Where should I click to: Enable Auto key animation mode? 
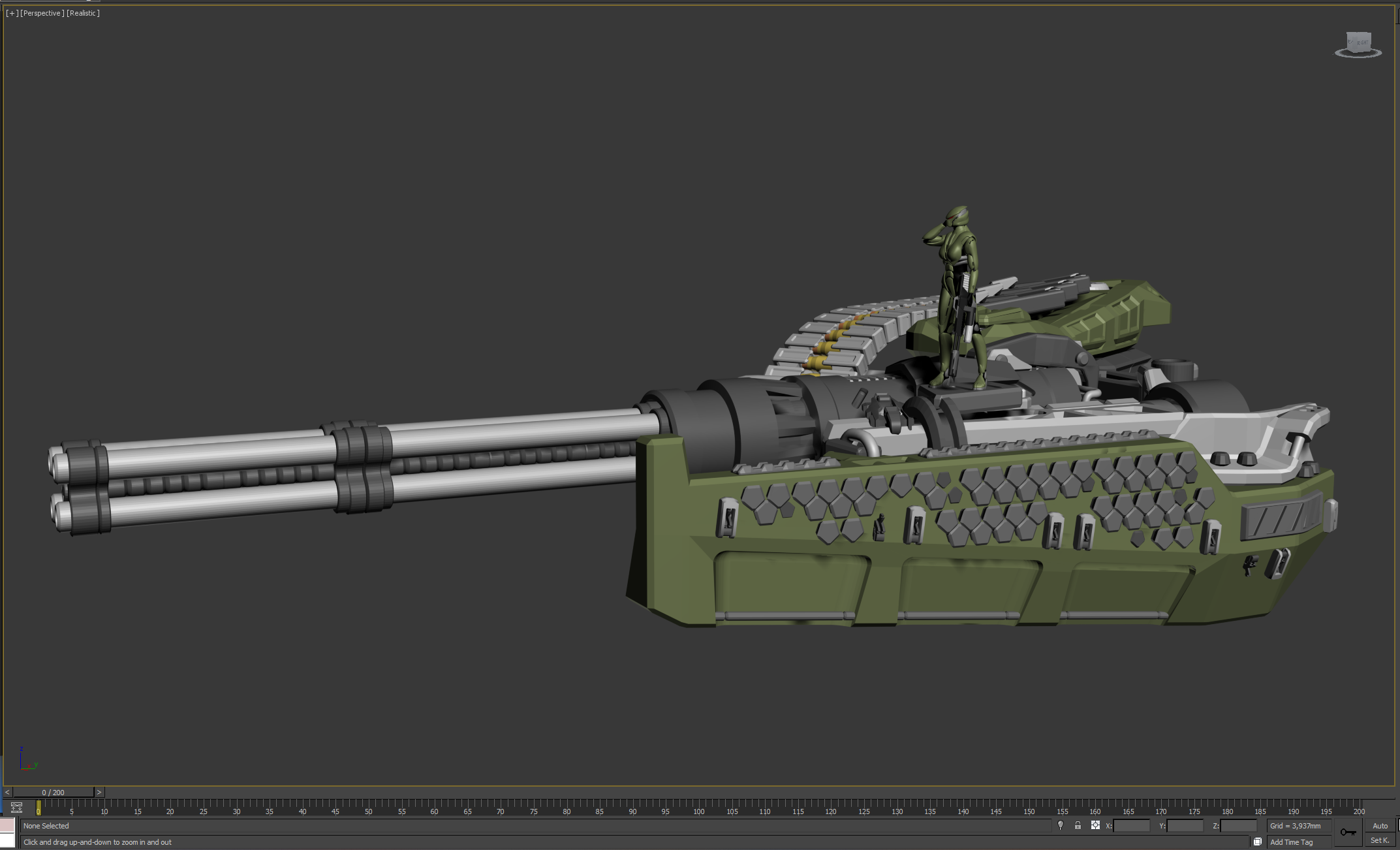pyautogui.click(x=1380, y=826)
